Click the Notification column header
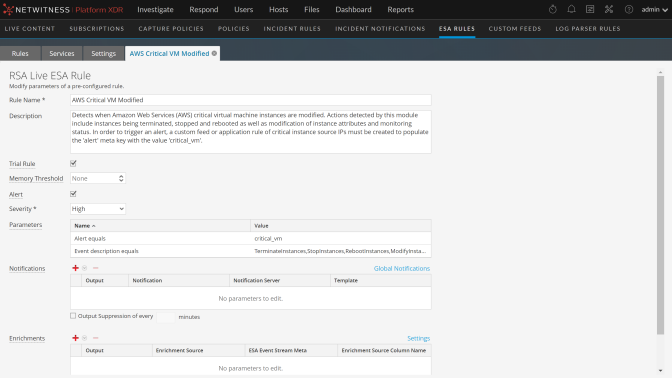The height and width of the screenshot is (378, 672). [179, 280]
